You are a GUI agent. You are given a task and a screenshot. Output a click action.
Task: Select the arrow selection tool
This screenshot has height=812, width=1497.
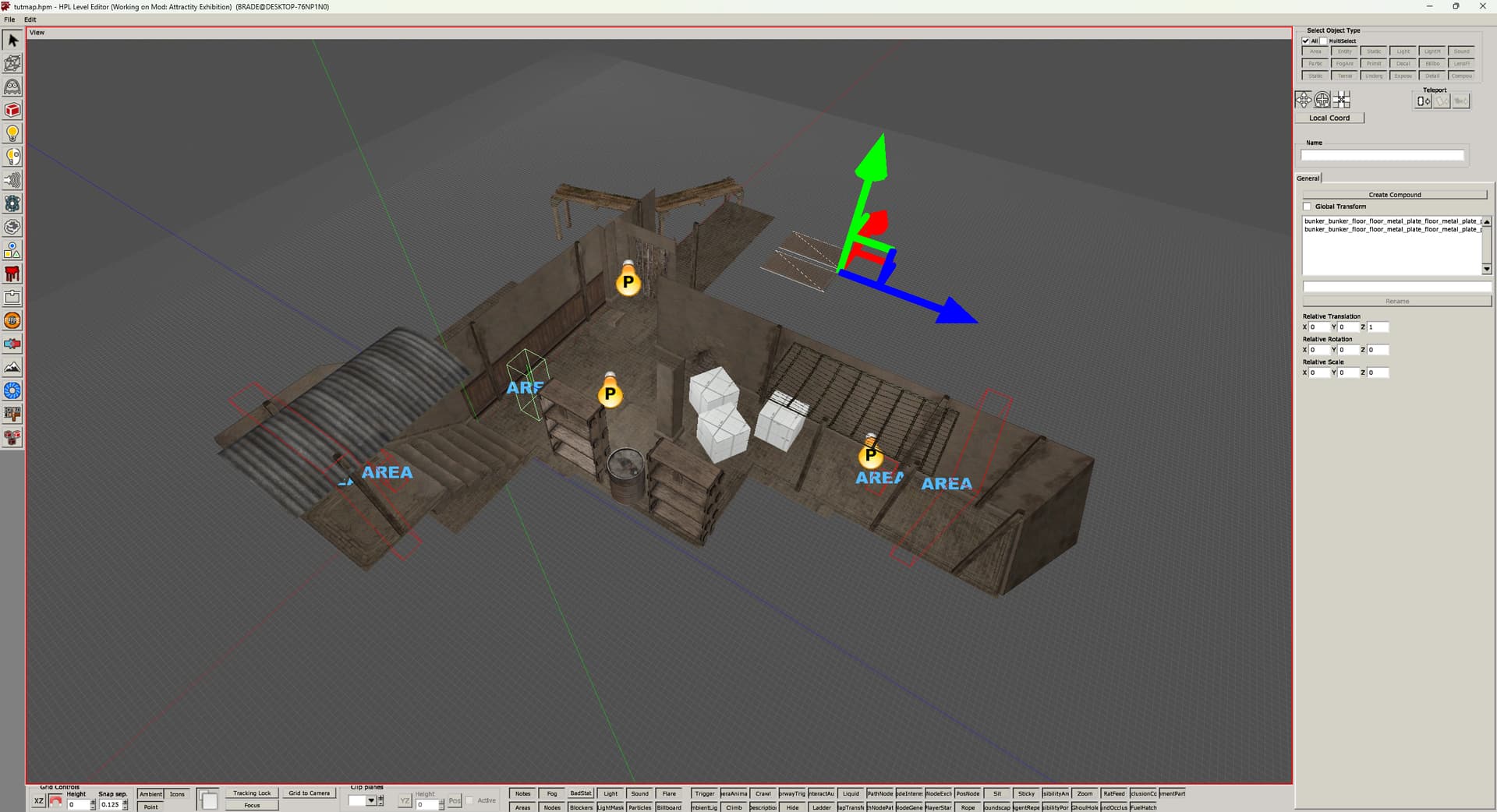tap(12, 41)
